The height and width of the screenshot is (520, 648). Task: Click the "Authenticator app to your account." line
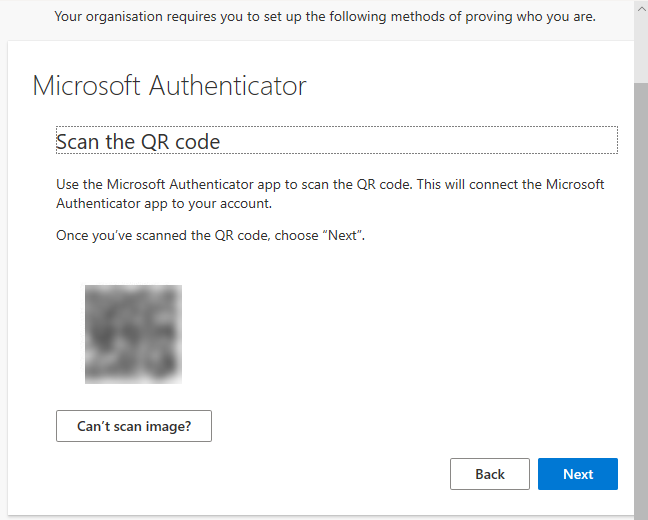pos(164,203)
